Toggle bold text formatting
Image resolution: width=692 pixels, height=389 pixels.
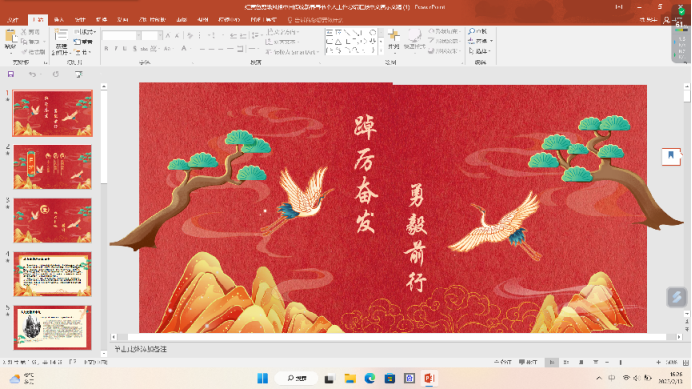point(106,49)
